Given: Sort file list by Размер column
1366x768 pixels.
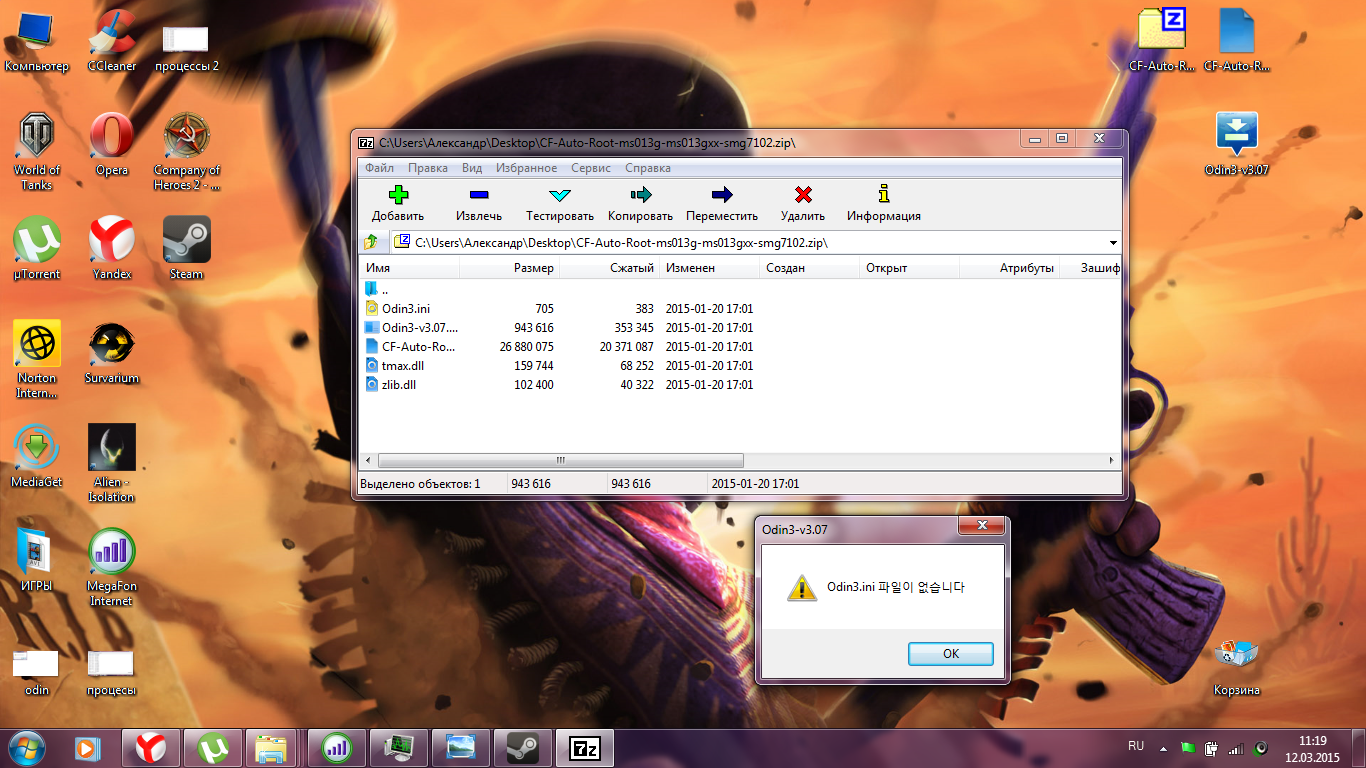Looking at the screenshot, I should (532, 268).
